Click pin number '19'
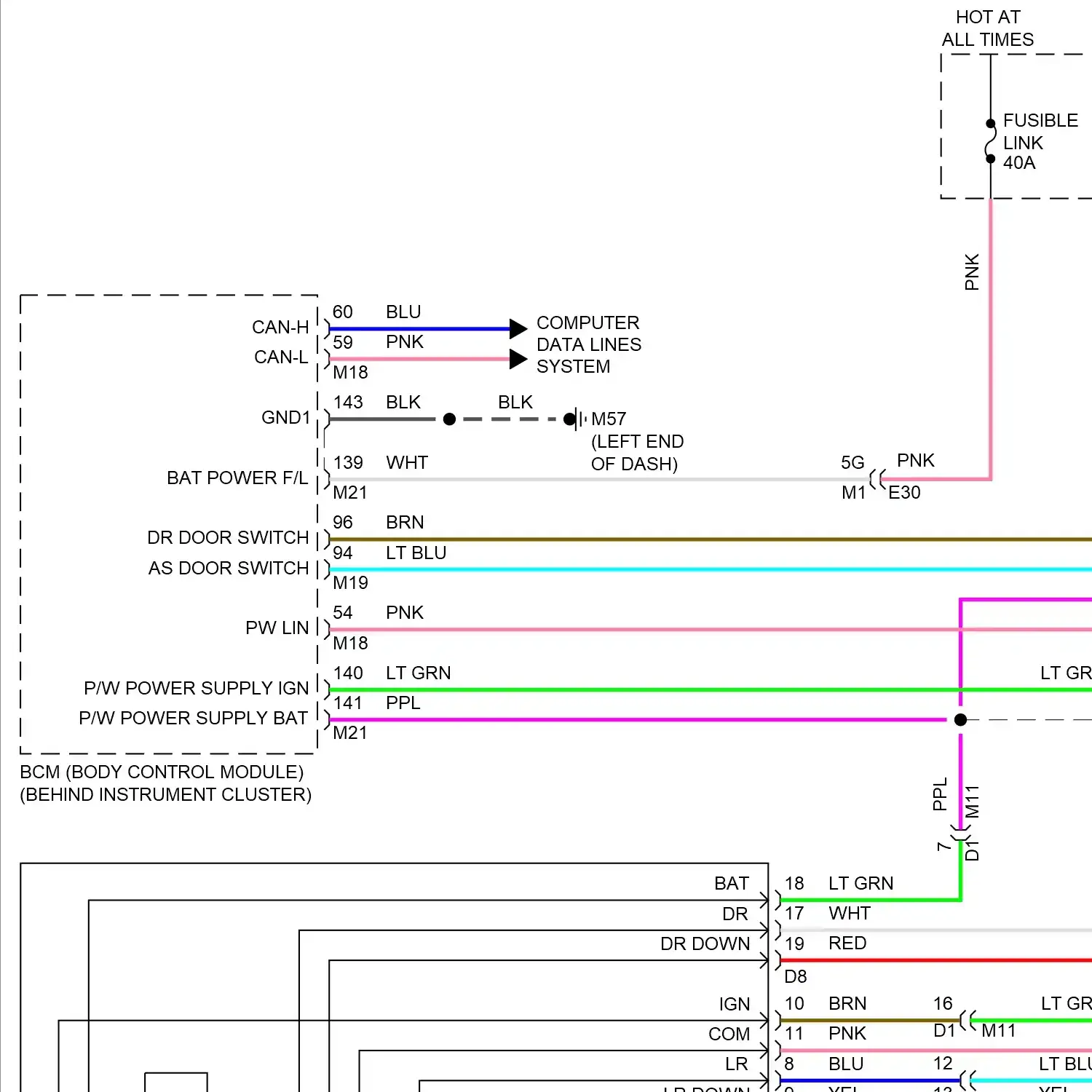 [794, 944]
